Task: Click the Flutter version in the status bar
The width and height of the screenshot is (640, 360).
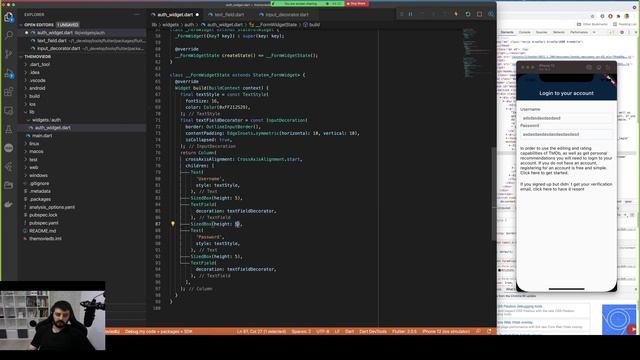Action: 404,331
